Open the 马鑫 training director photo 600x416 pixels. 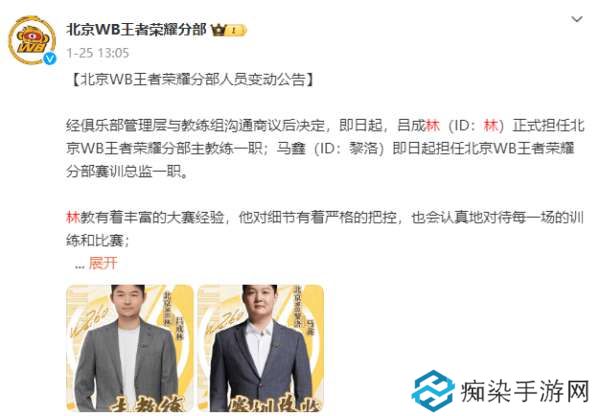point(261,347)
